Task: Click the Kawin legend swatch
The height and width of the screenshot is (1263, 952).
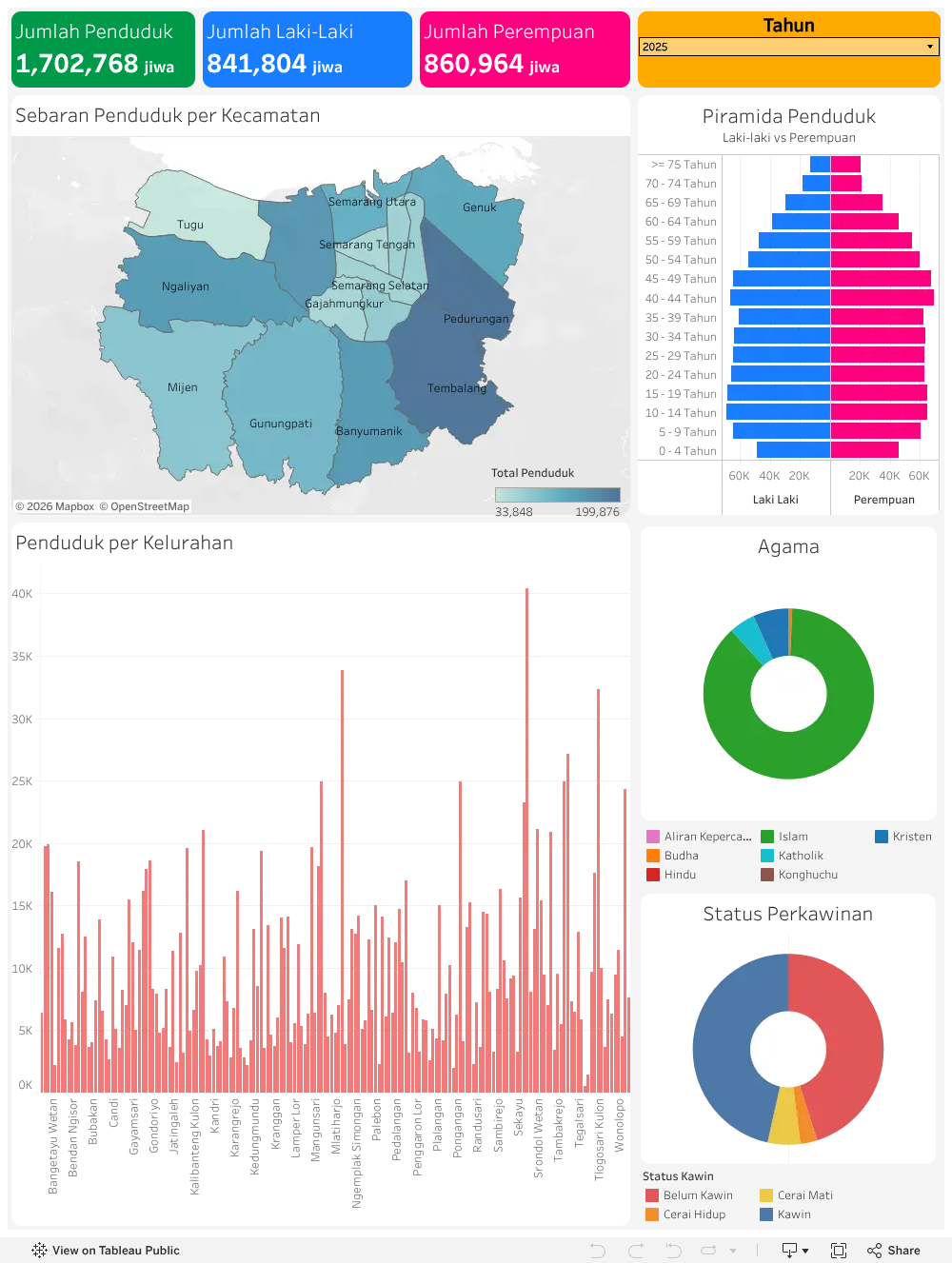Action: click(x=766, y=1214)
